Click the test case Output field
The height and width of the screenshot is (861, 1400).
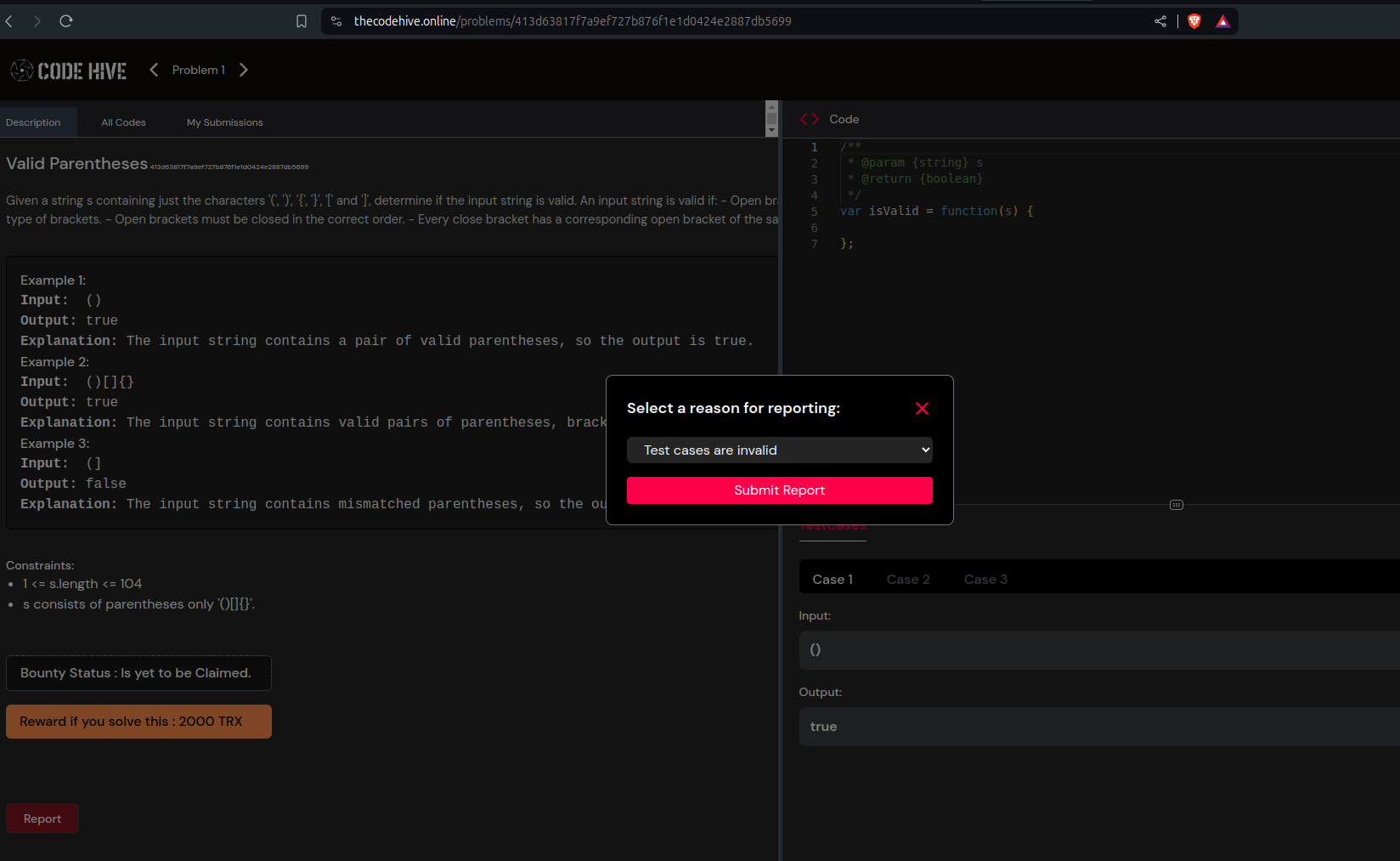1099,727
